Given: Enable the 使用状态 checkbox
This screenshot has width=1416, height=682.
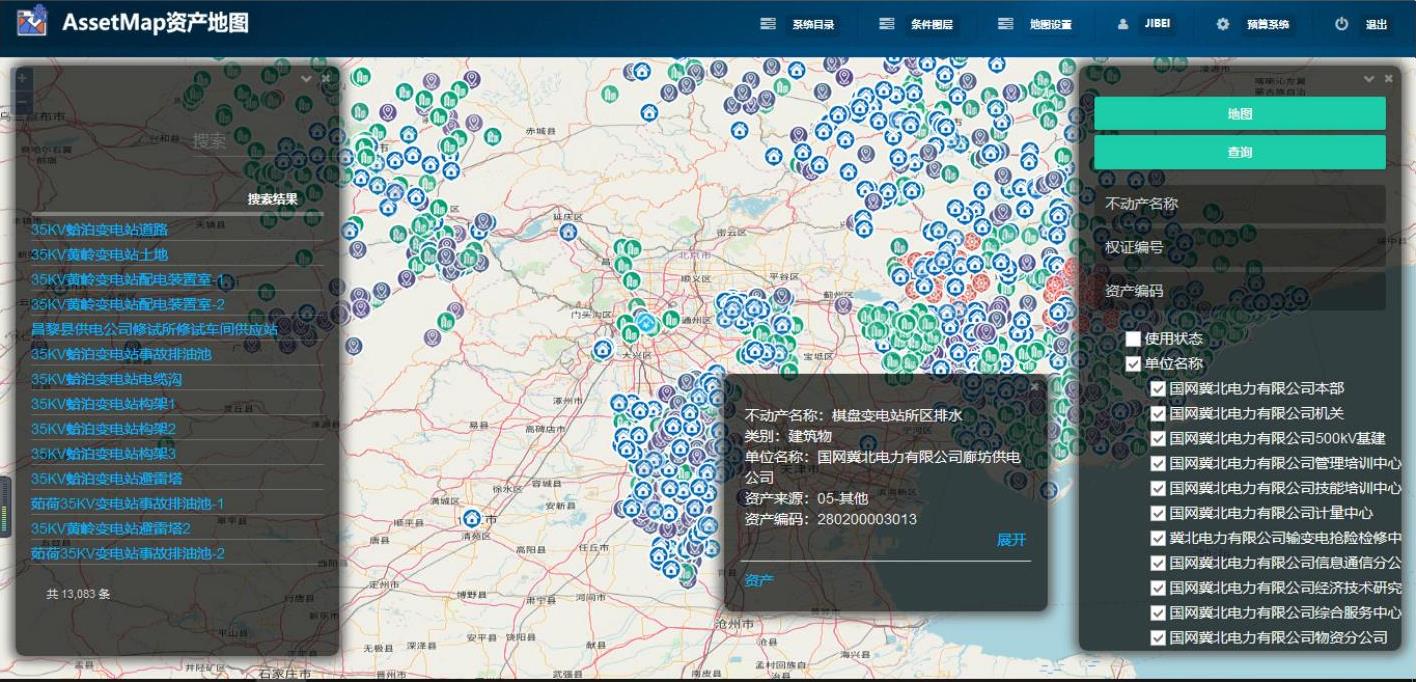Looking at the screenshot, I should [x=1133, y=339].
